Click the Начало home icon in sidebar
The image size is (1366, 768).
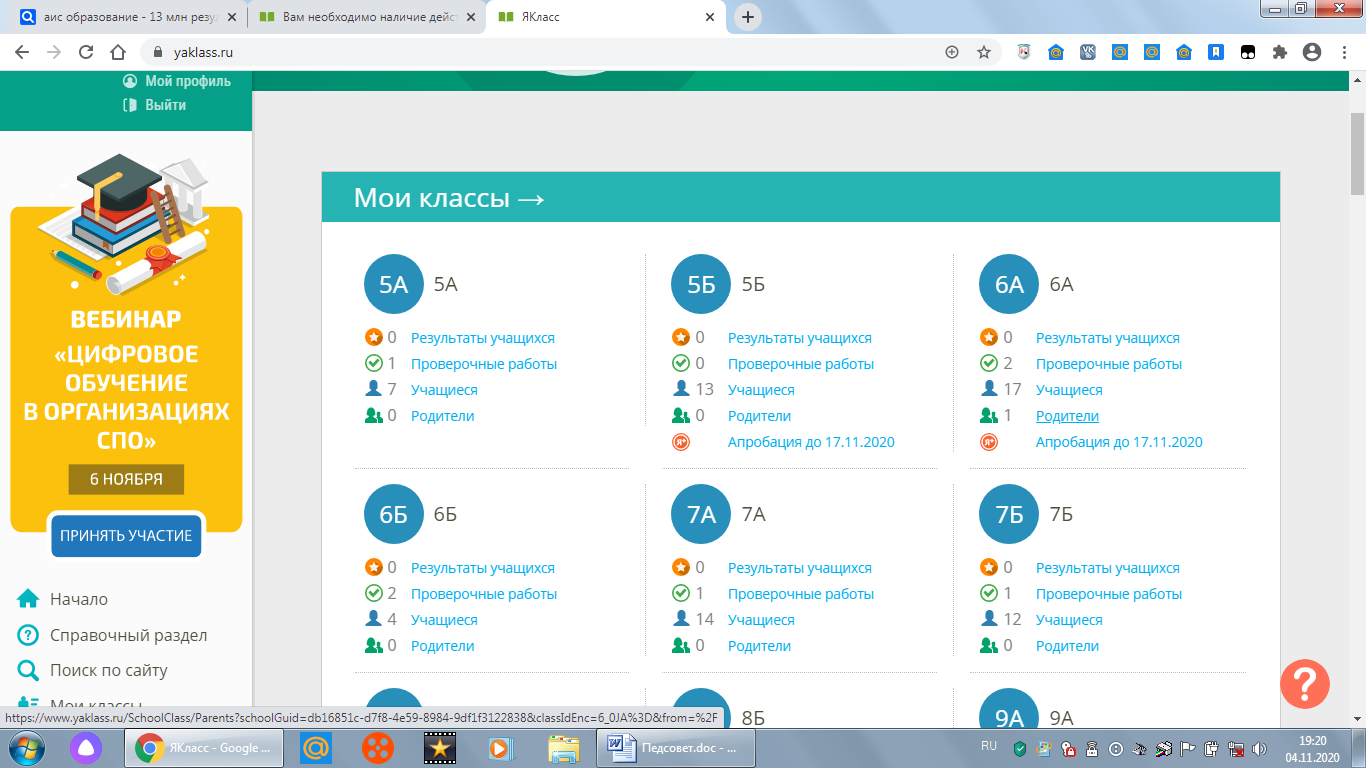28,599
